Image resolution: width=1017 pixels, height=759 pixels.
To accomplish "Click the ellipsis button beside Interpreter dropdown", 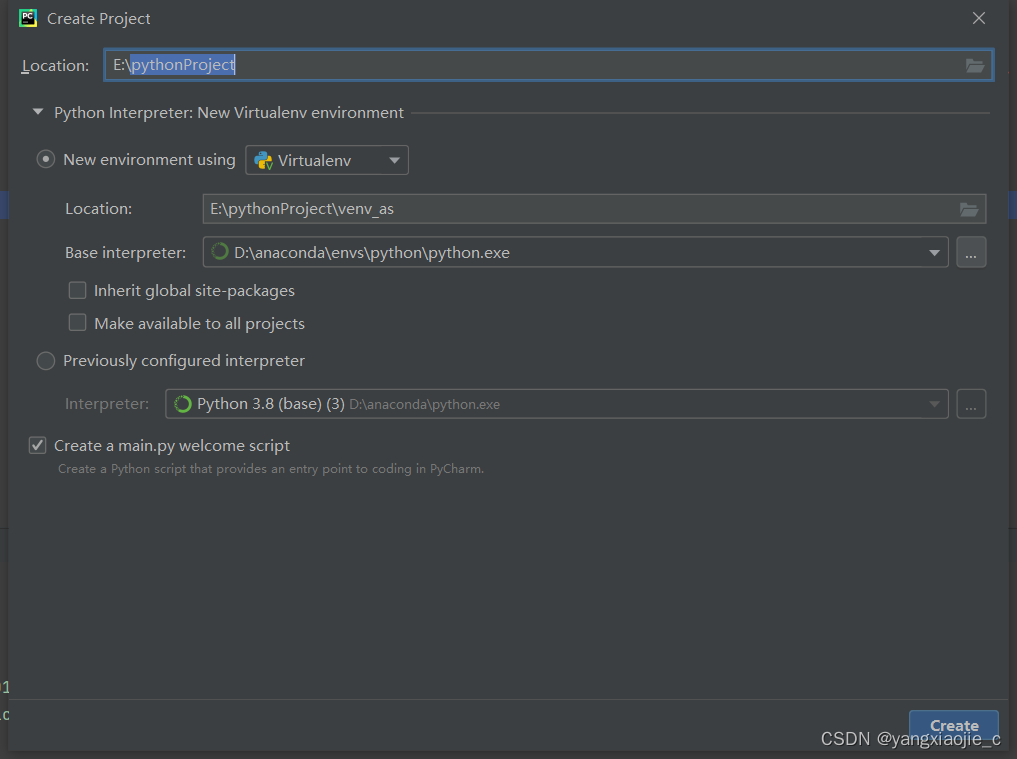I will click(971, 404).
